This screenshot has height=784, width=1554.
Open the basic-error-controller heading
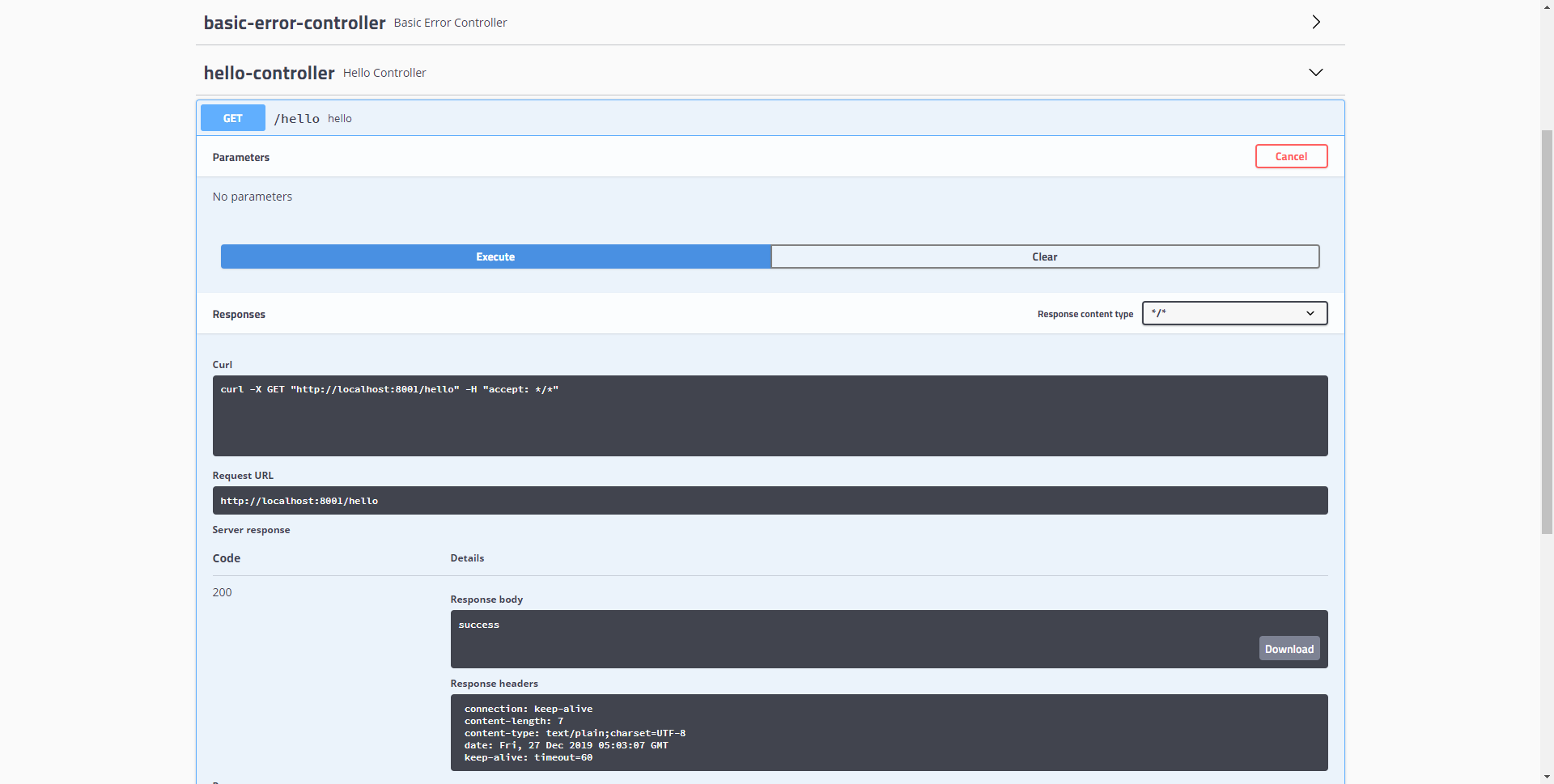click(x=295, y=23)
